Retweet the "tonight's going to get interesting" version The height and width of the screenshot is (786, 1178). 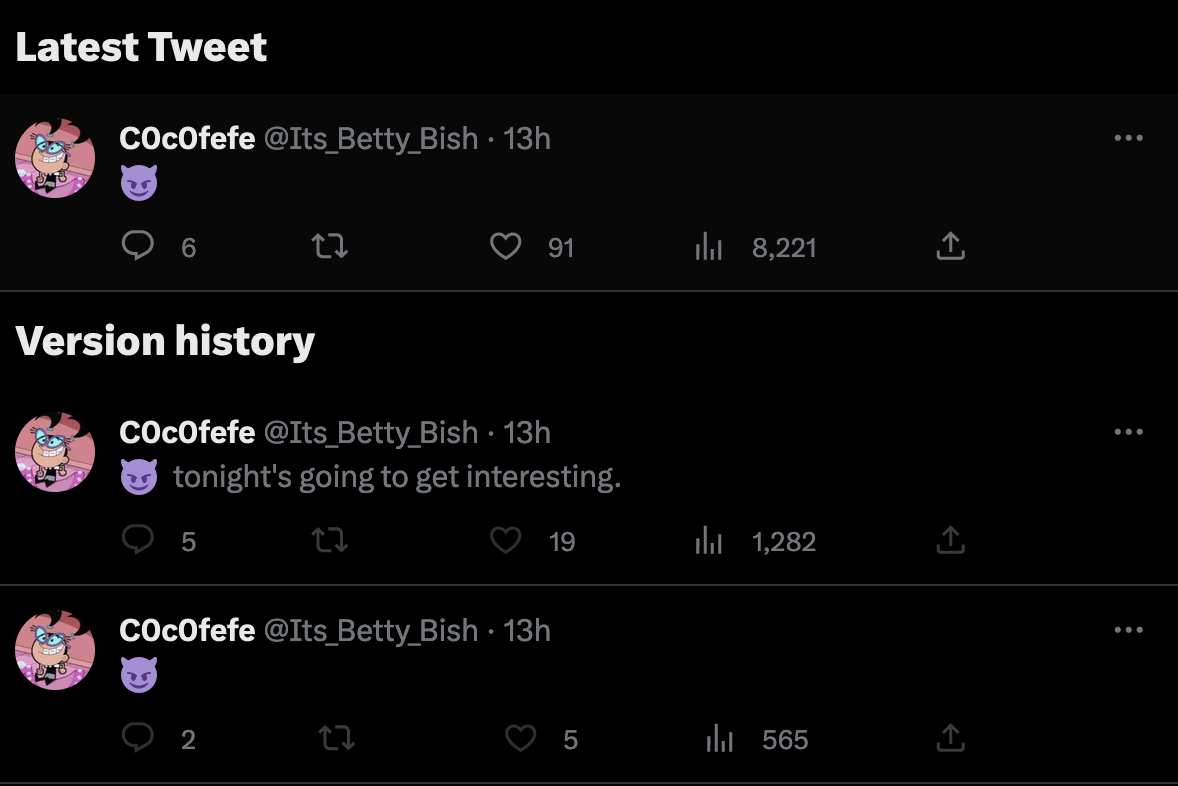[330, 540]
